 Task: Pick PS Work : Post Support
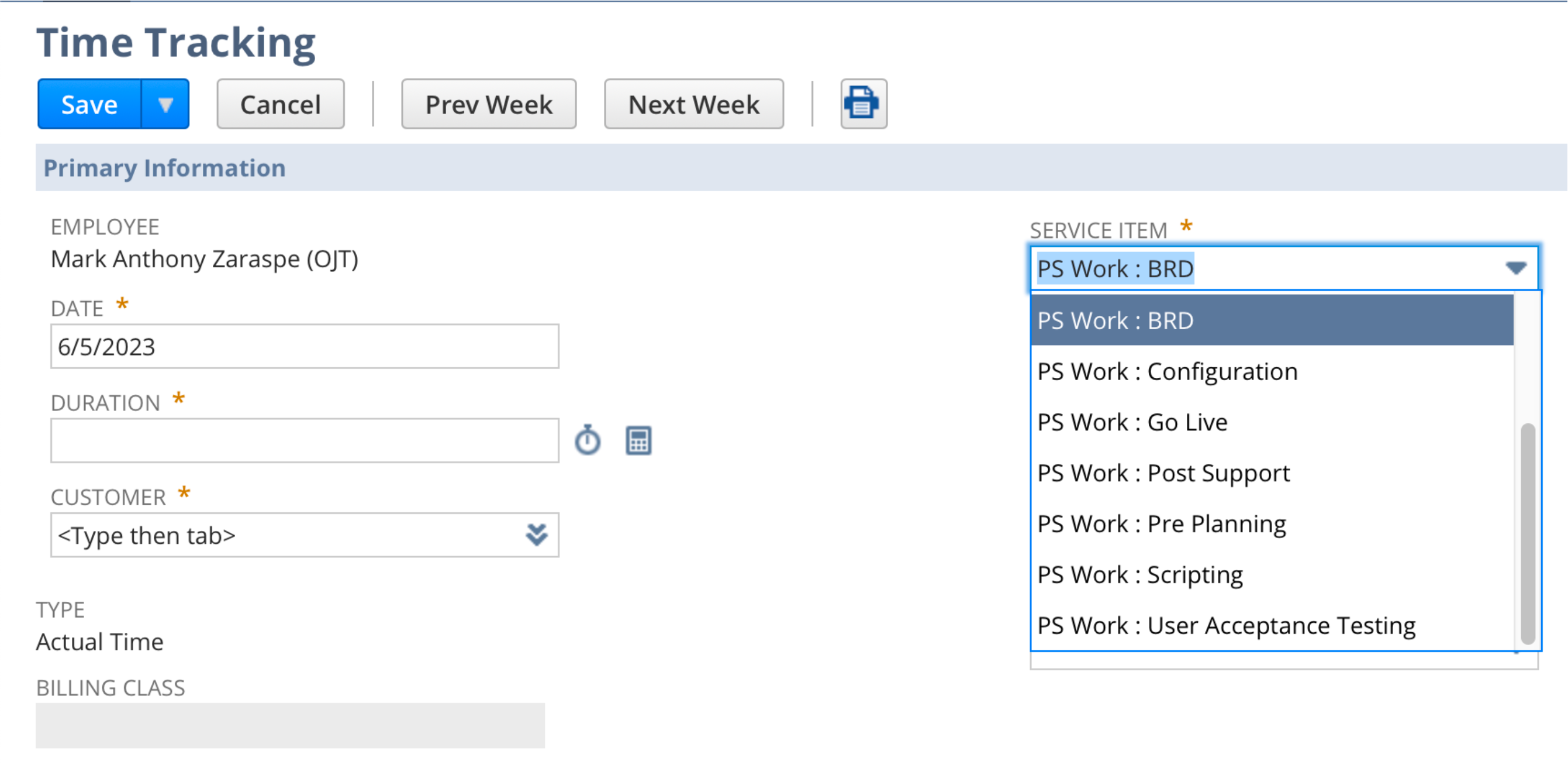[1272, 473]
